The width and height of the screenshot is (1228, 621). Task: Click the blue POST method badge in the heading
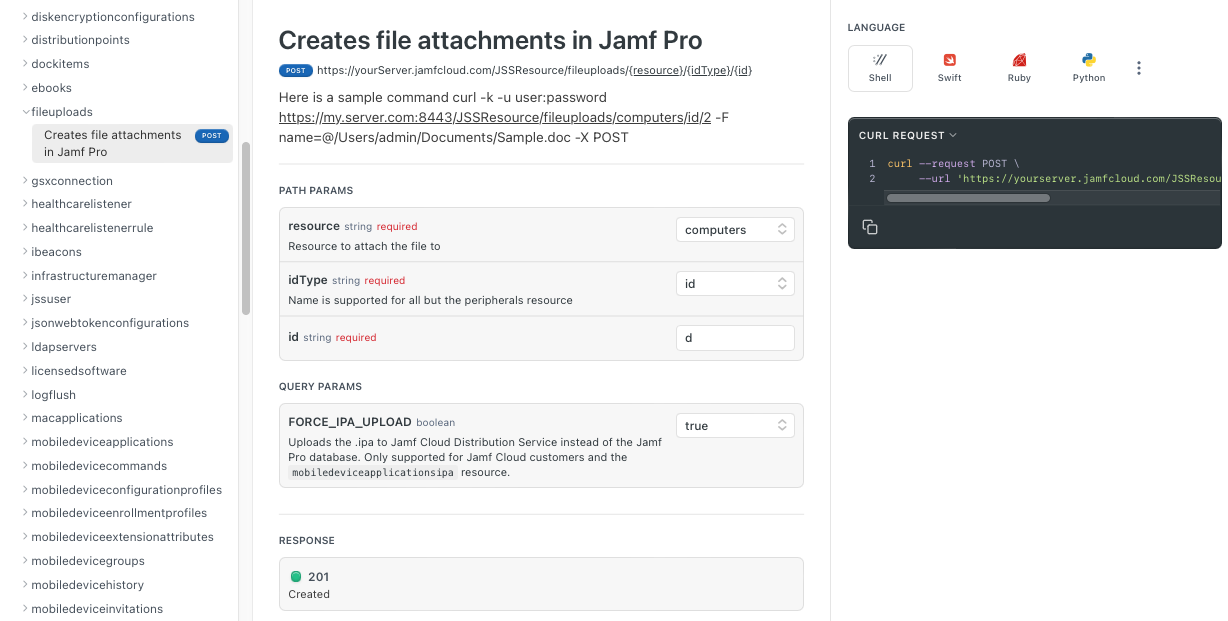pos(296,70)
